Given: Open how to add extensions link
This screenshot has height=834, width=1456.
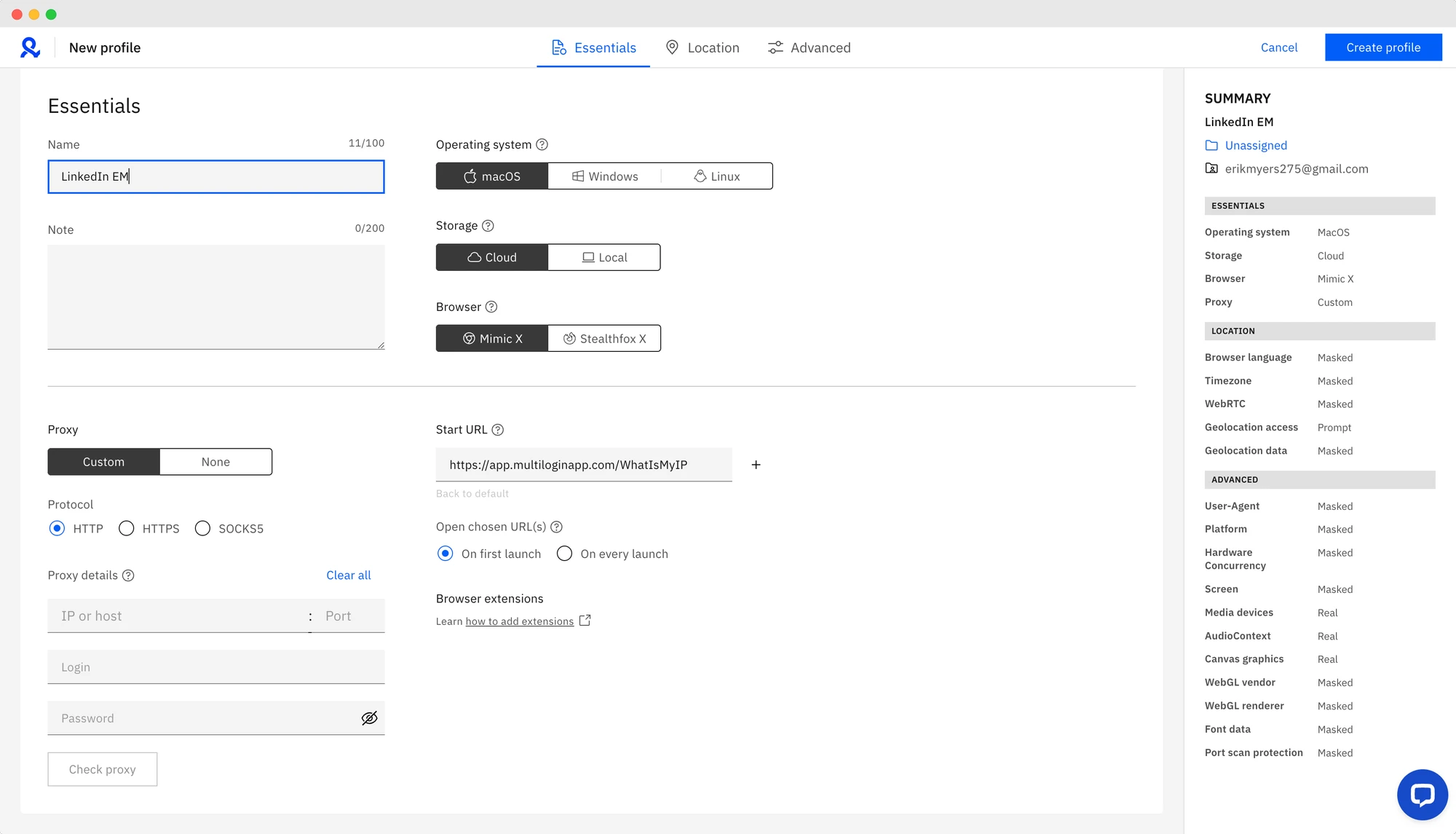Looking at the screenshot, I should coord(520,621).
